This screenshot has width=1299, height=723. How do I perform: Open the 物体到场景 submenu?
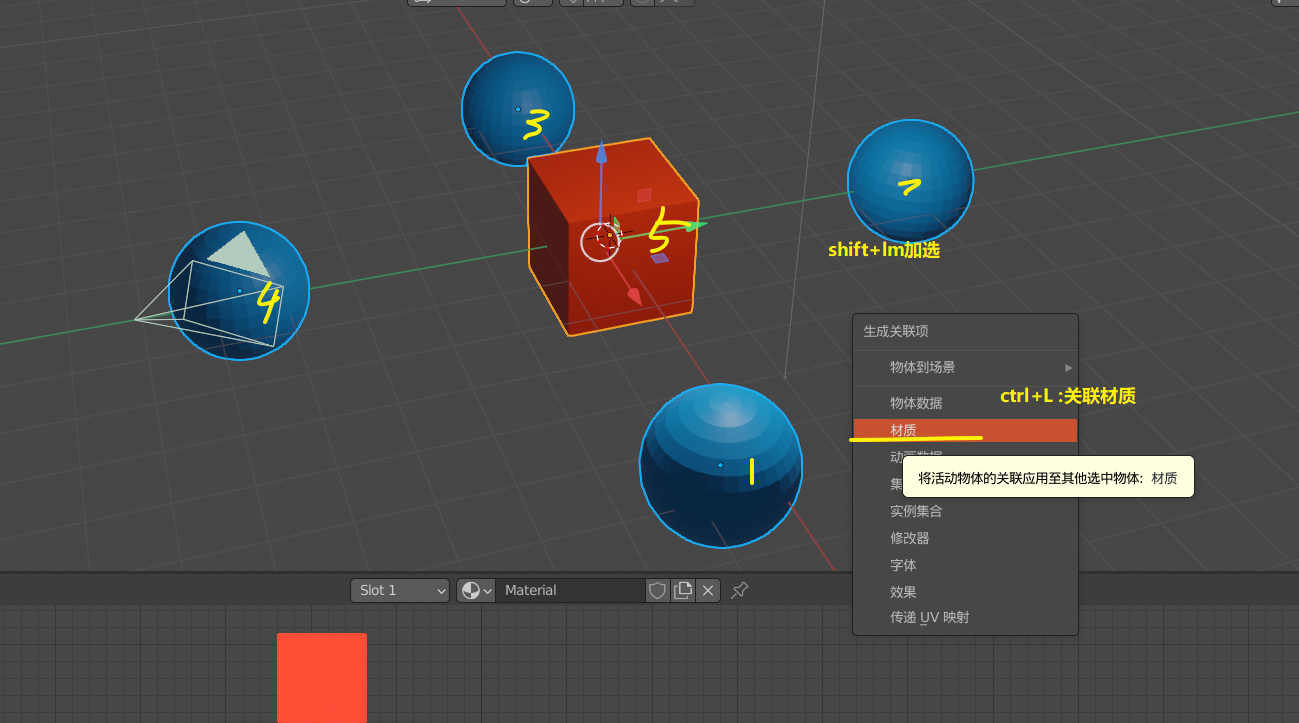click(965, 367)
